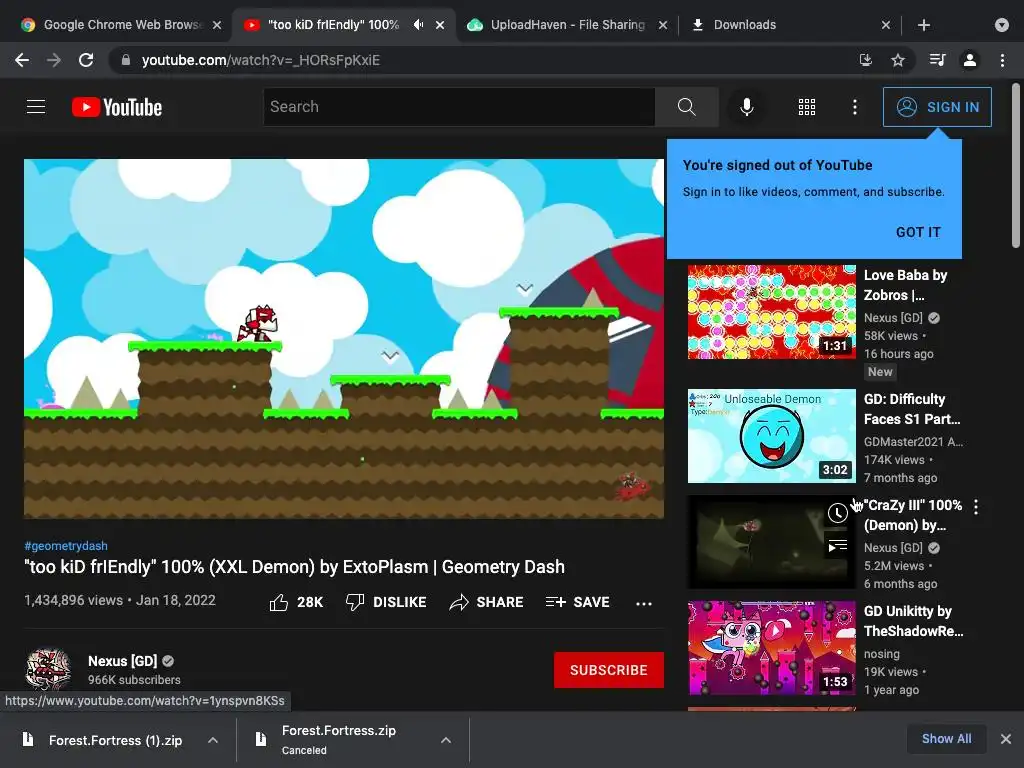
Task: Expand options for Forest.Fortress (1).zip
Action: coord(213,740)
